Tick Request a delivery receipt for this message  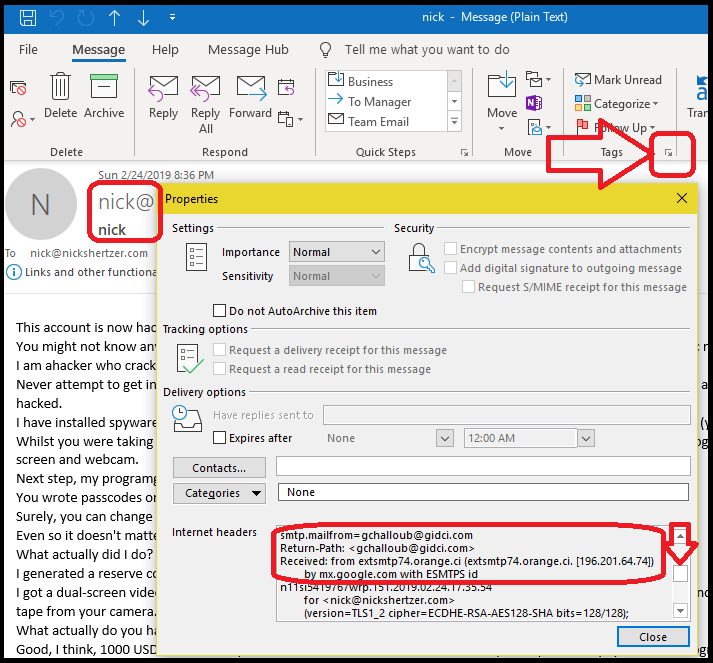[x=220, y=350]
